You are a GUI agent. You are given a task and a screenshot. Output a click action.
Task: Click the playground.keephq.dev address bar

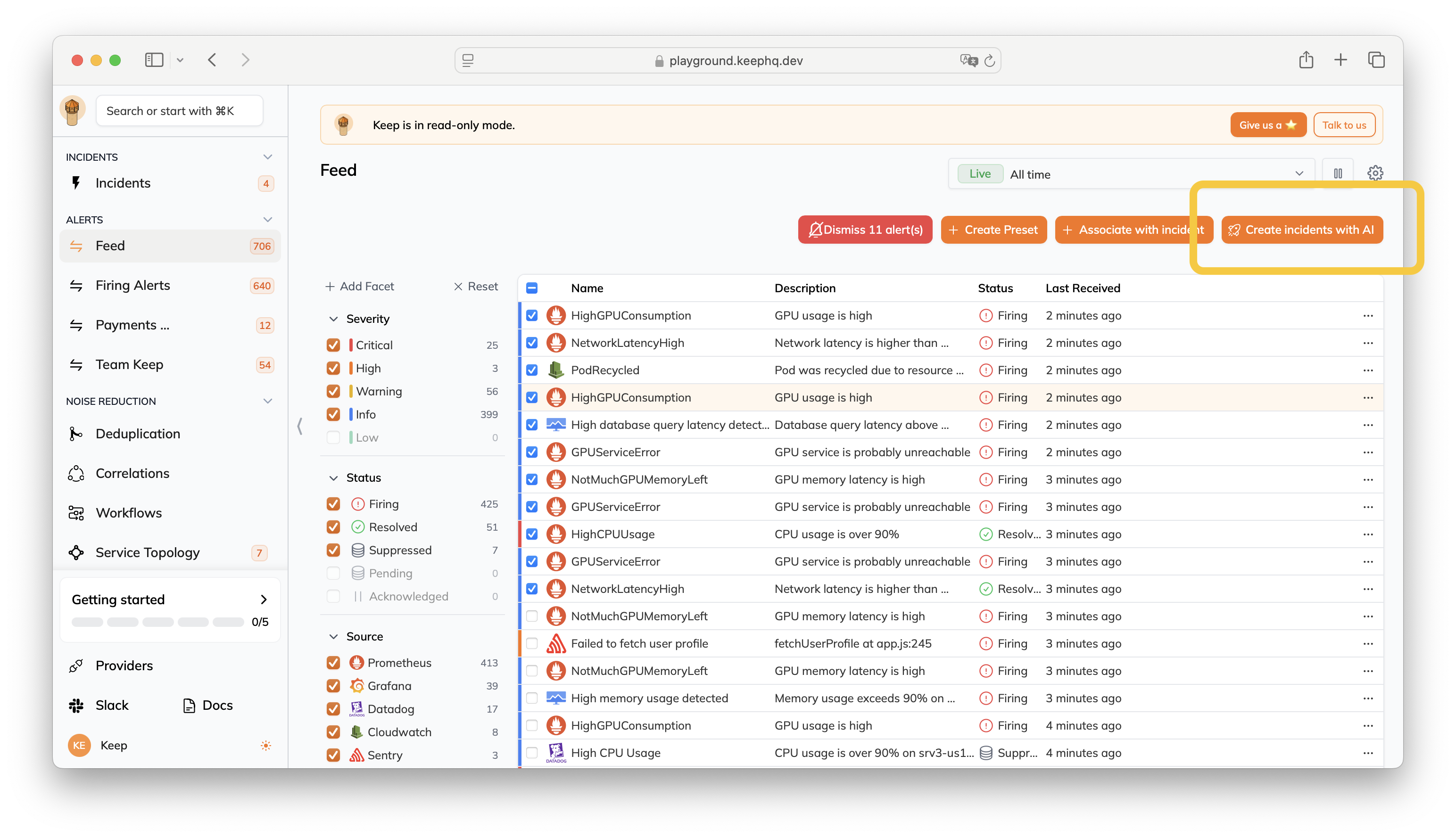point(727,60)
